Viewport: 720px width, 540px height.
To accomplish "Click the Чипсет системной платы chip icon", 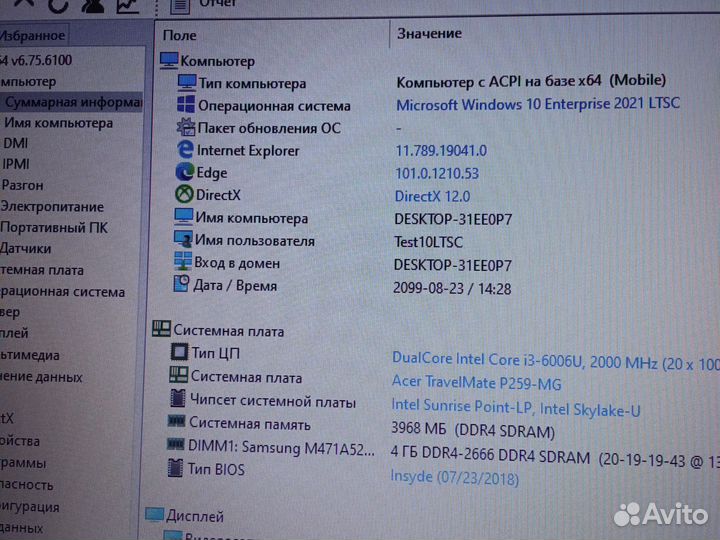I will coord(177,399).
